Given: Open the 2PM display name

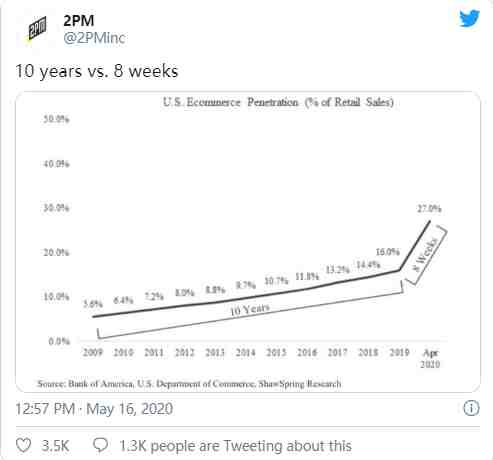Looking at the screenshot, I should 79,21.
